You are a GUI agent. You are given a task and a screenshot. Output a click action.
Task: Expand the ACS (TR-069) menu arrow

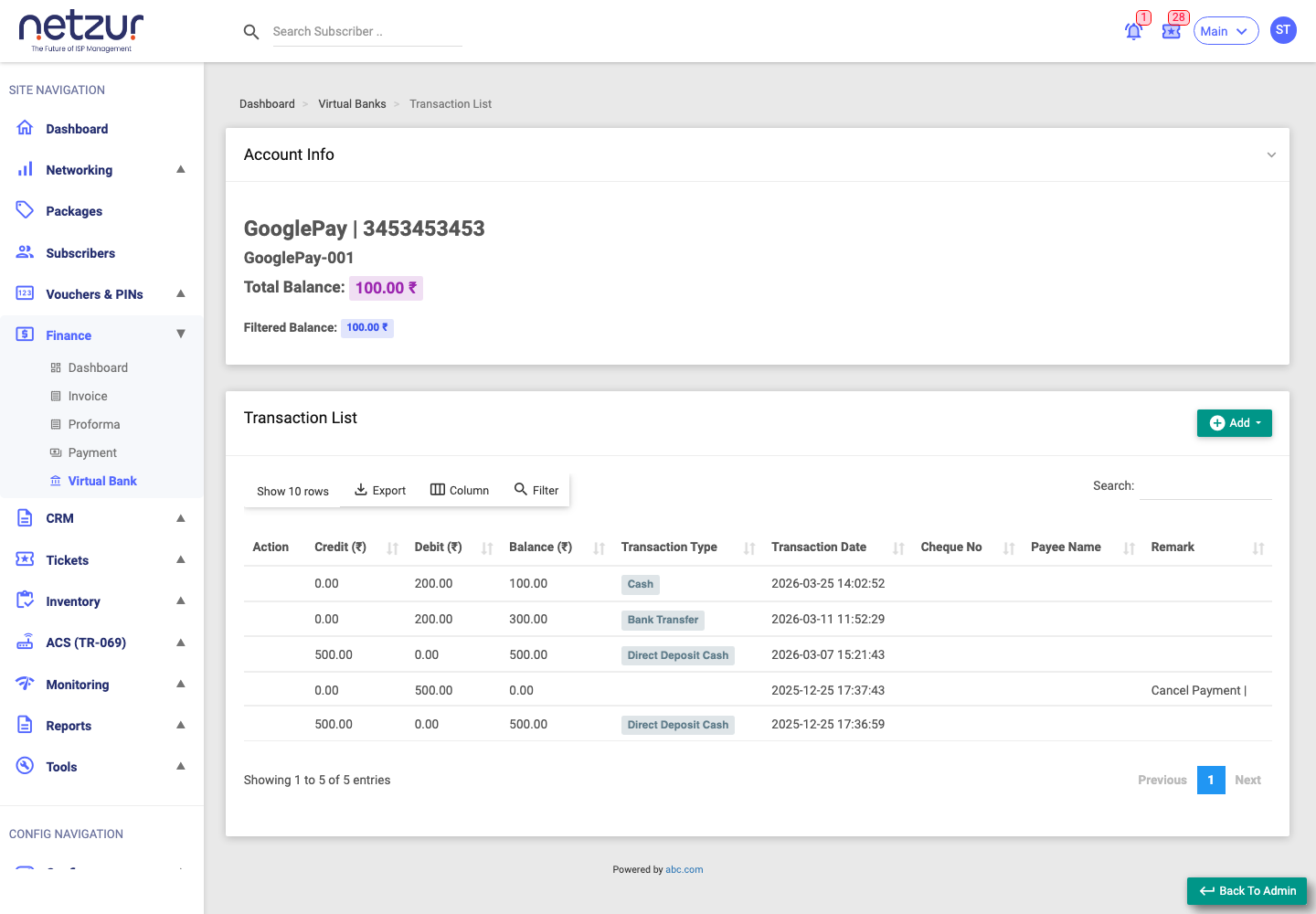pos(181,643)
